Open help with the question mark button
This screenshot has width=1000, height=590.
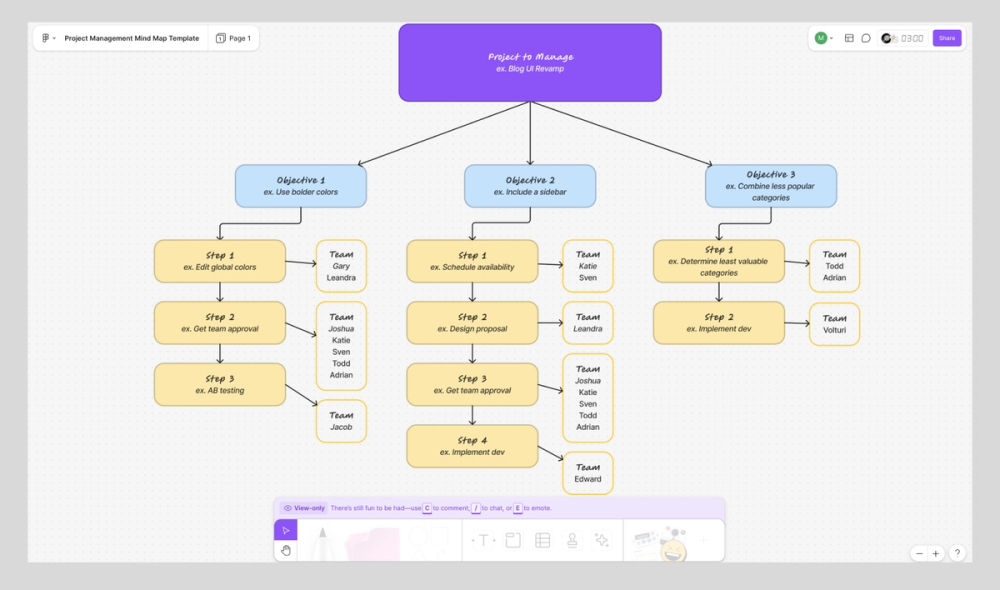(957, 552)
